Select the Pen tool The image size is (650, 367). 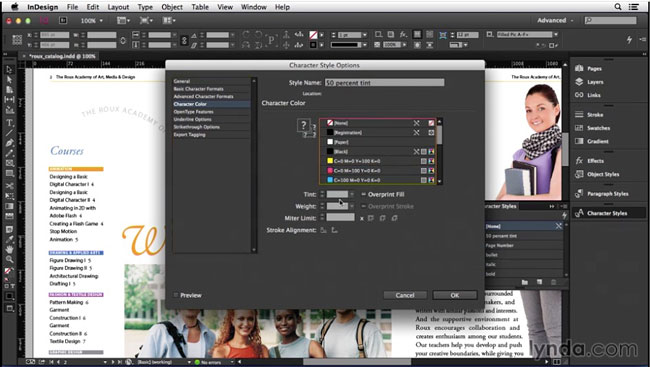tap(10, 143)
